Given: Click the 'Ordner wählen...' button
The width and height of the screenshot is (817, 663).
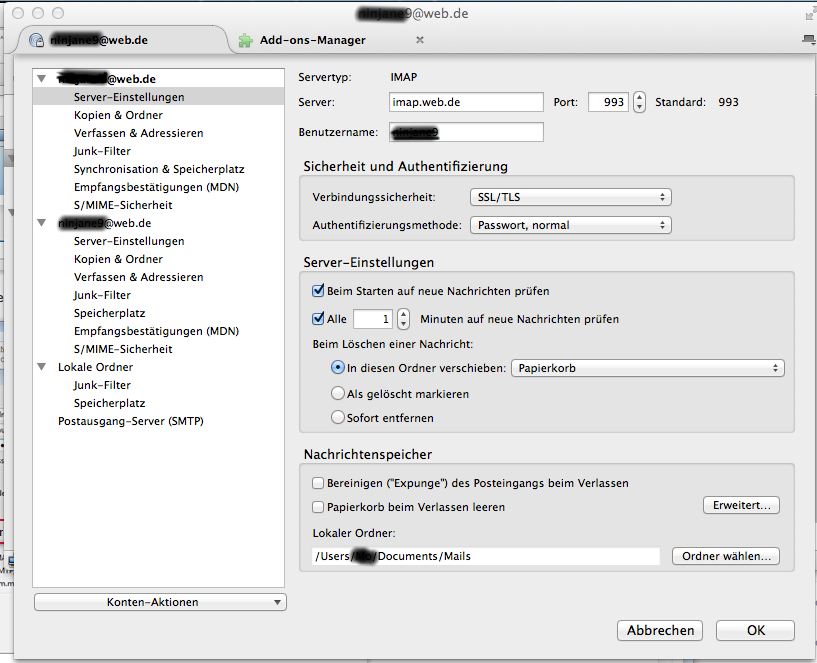Looking at the screenshot, I should pyautogui.click(x=725, y=556).
